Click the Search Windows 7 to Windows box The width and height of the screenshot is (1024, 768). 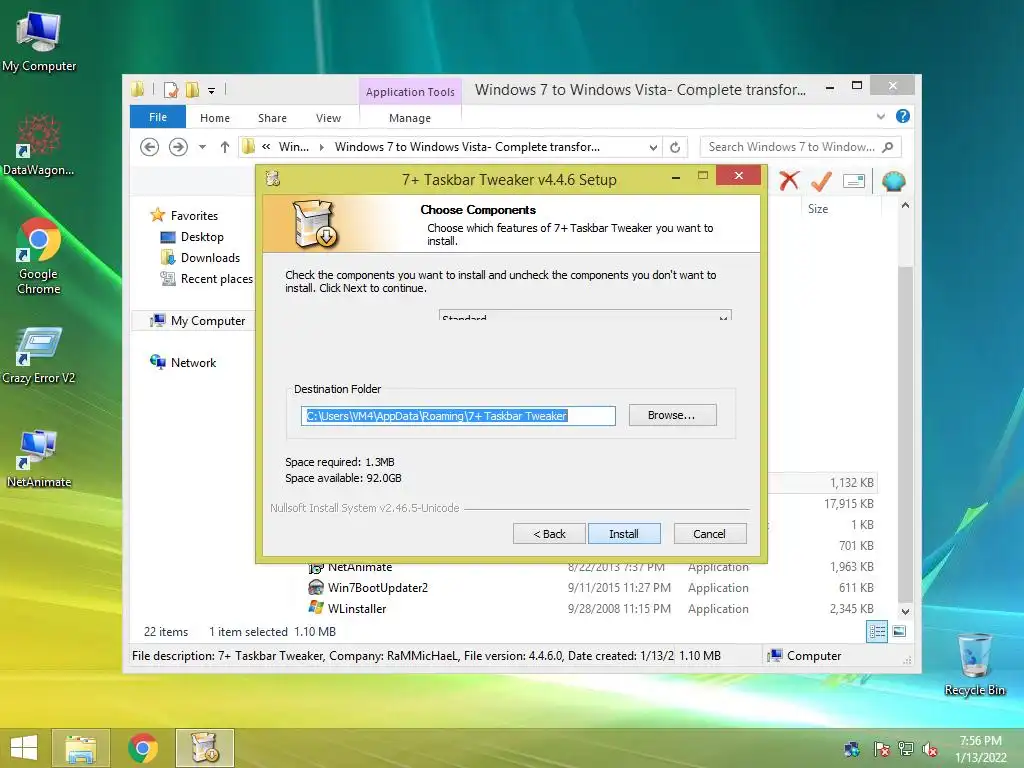click(792, 147)
